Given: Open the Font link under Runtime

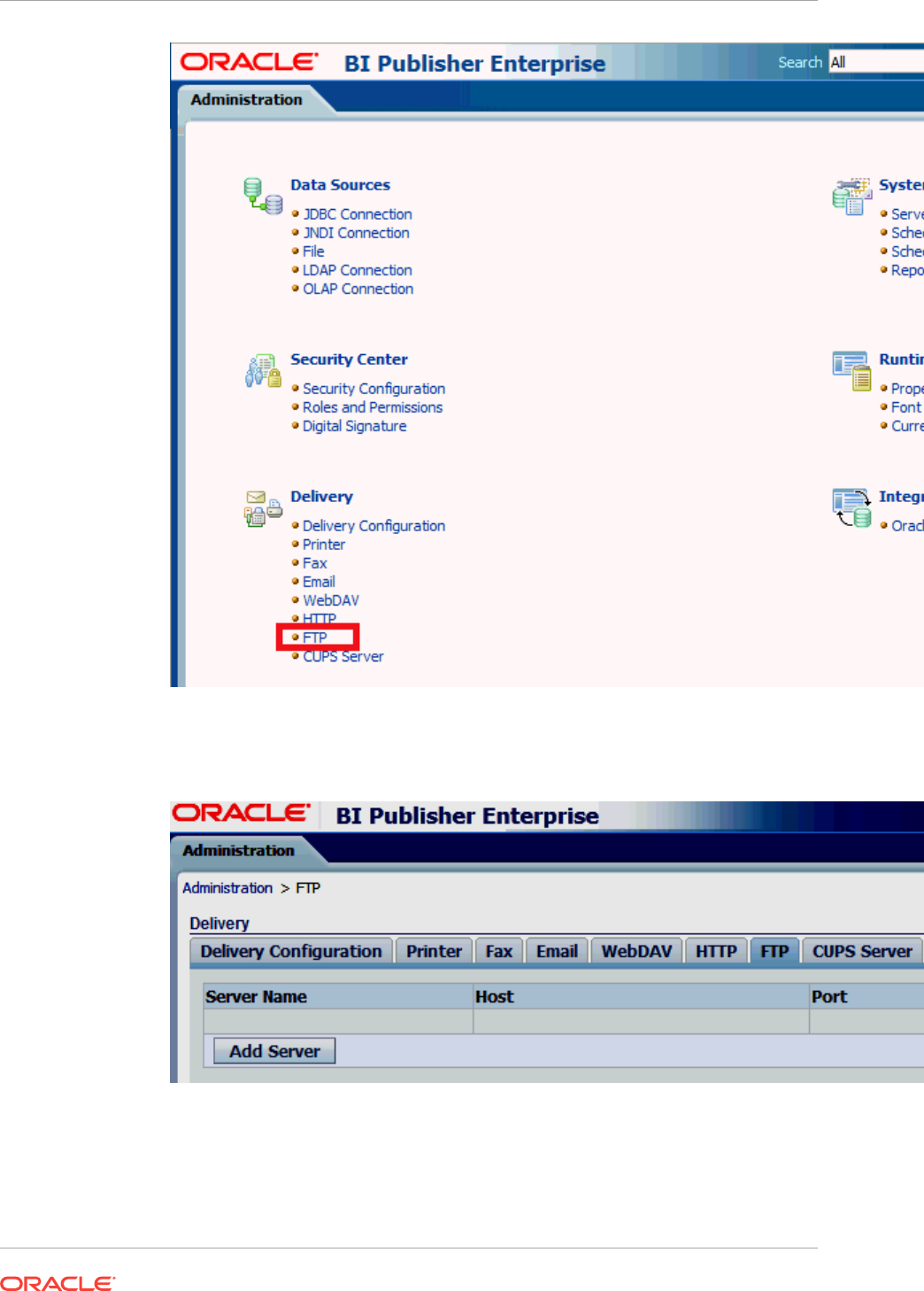Looking at the screenshot, I should 906,407.
